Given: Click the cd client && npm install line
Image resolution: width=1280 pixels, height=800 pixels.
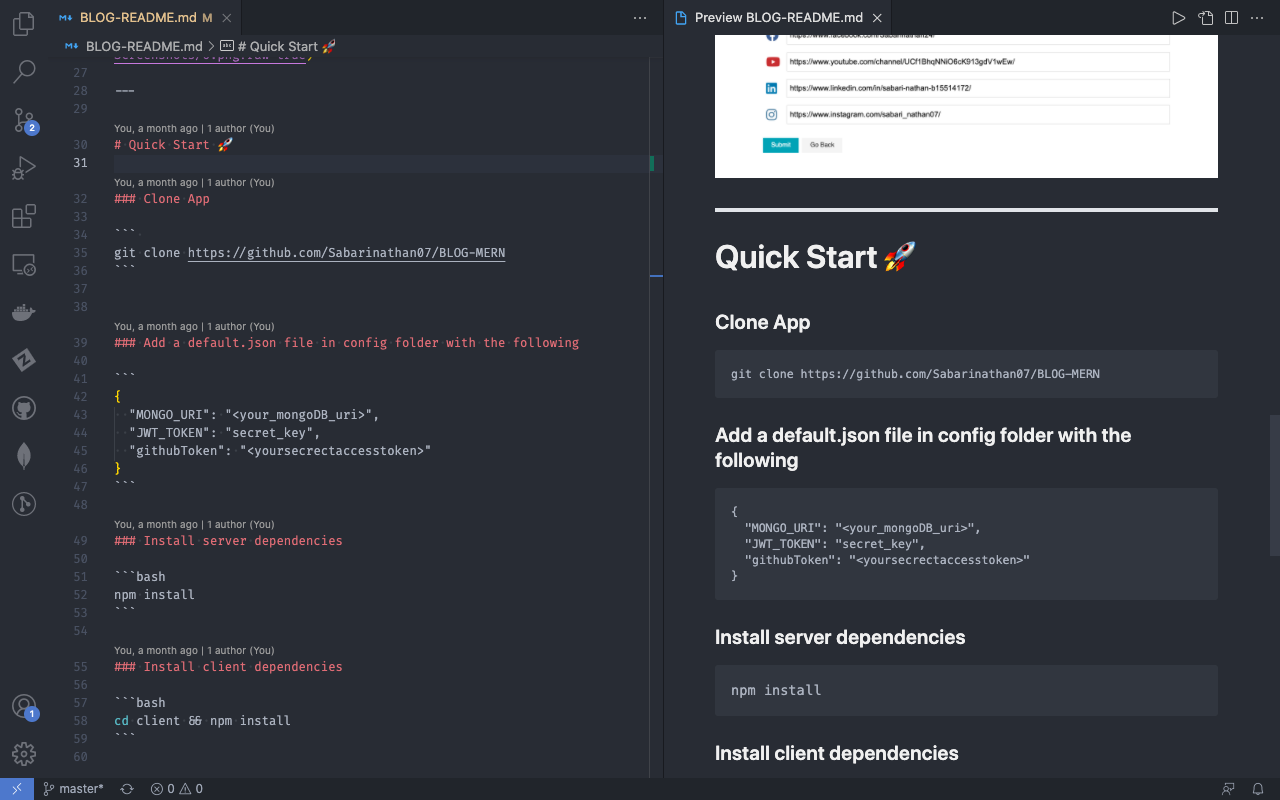Looking at the screenshot, I should coord(202,721).
